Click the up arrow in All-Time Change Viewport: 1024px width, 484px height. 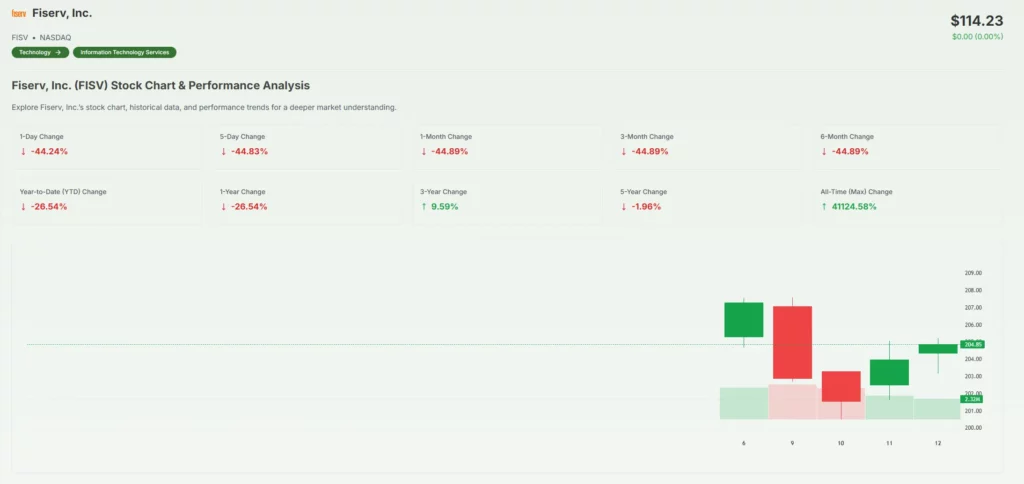pos(824,207)
